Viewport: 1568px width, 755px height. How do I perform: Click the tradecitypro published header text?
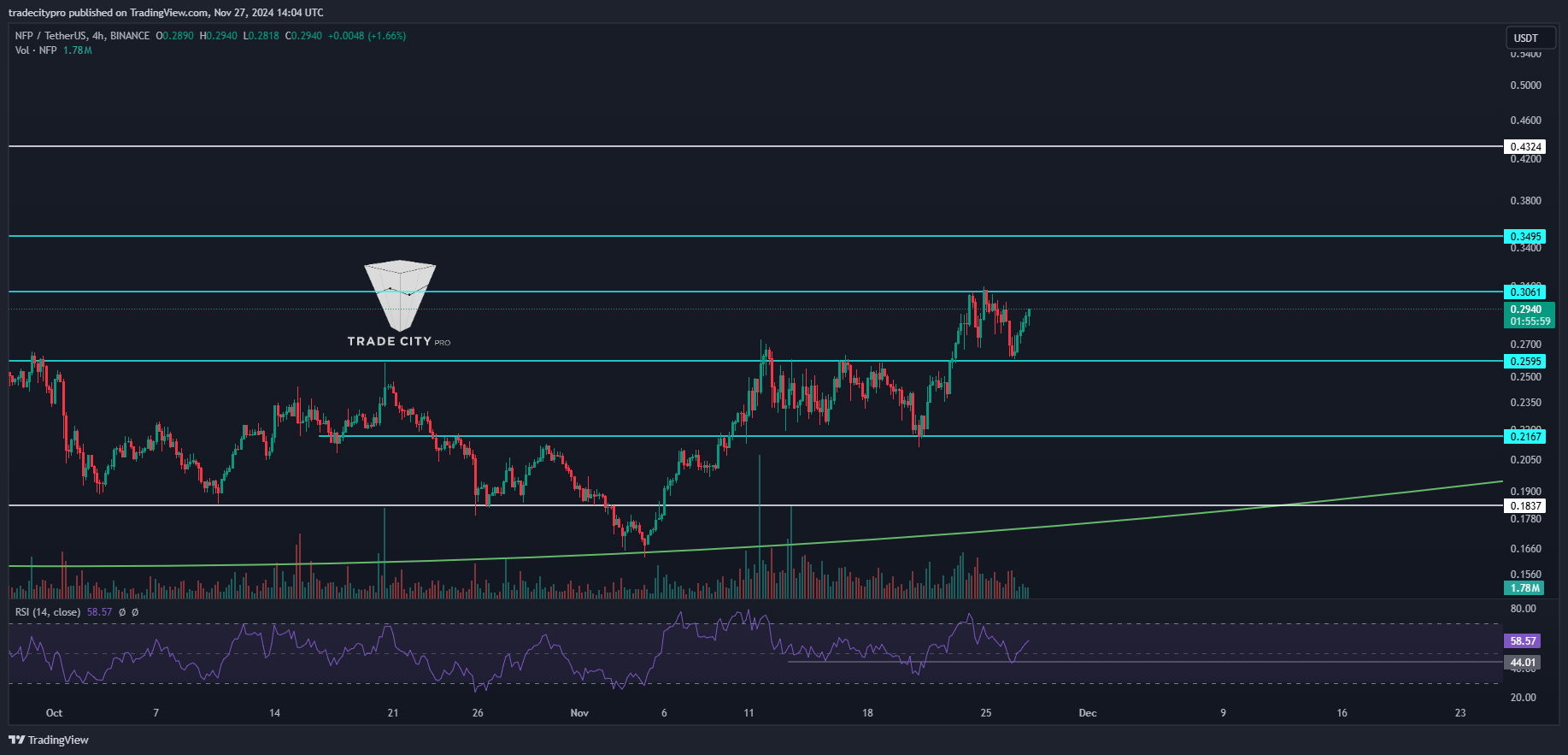pyautogui.click(x=166, y=13)
